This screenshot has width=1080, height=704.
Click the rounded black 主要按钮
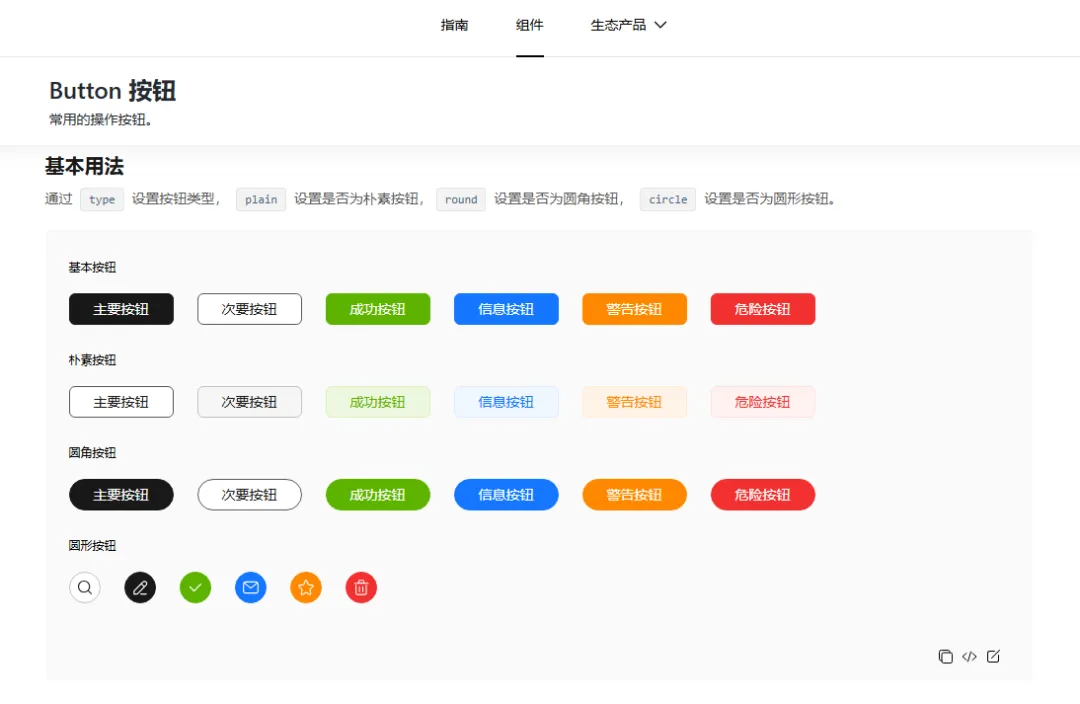pos(121,495)
